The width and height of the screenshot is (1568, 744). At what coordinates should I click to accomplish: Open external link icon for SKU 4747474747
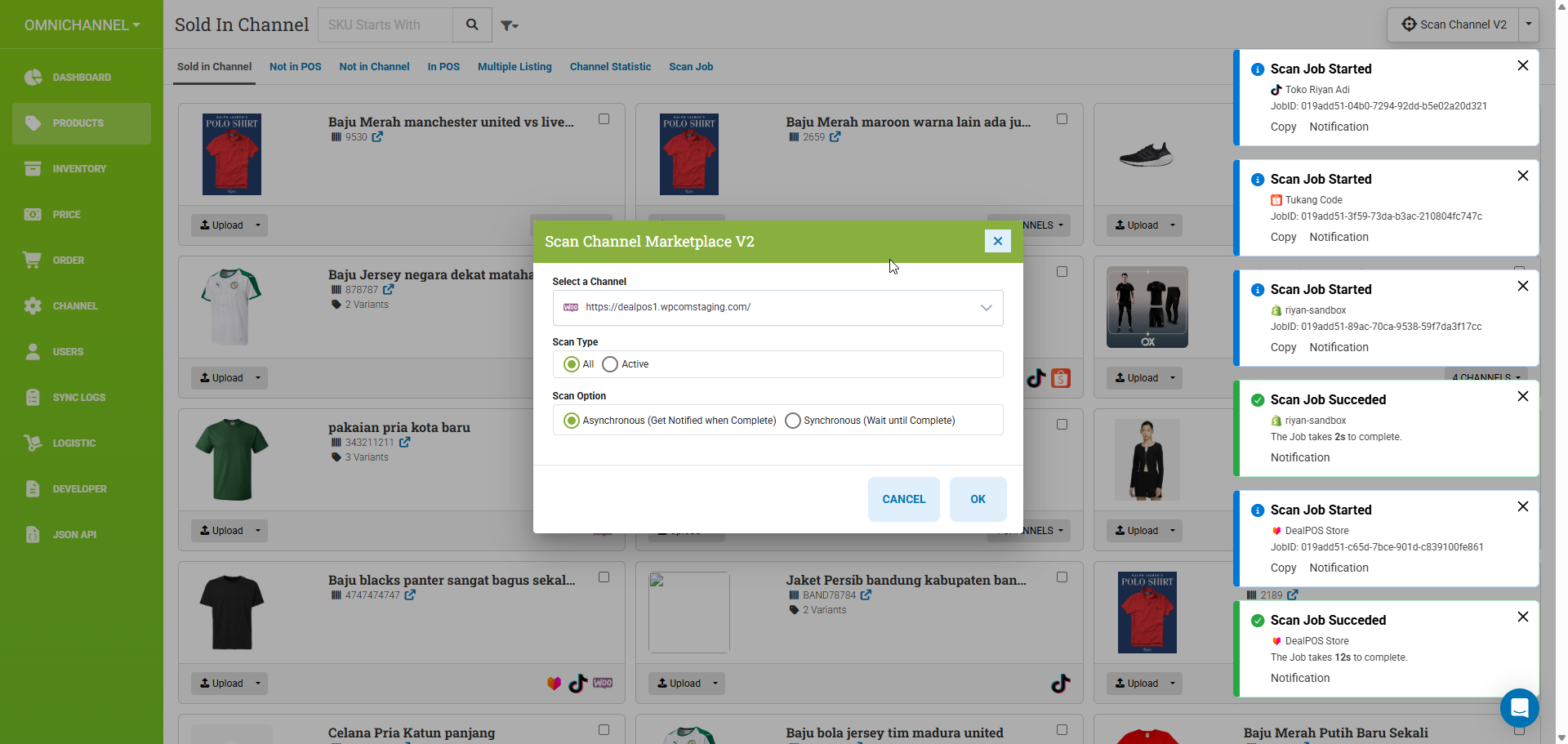[410, 595]
